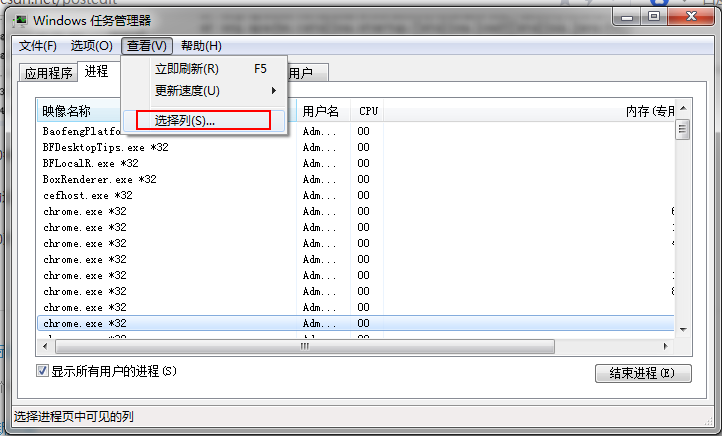Click the vertical scrollbar down arrow
The width and height of the screenshot is (722, 436).
pos(683,330)
